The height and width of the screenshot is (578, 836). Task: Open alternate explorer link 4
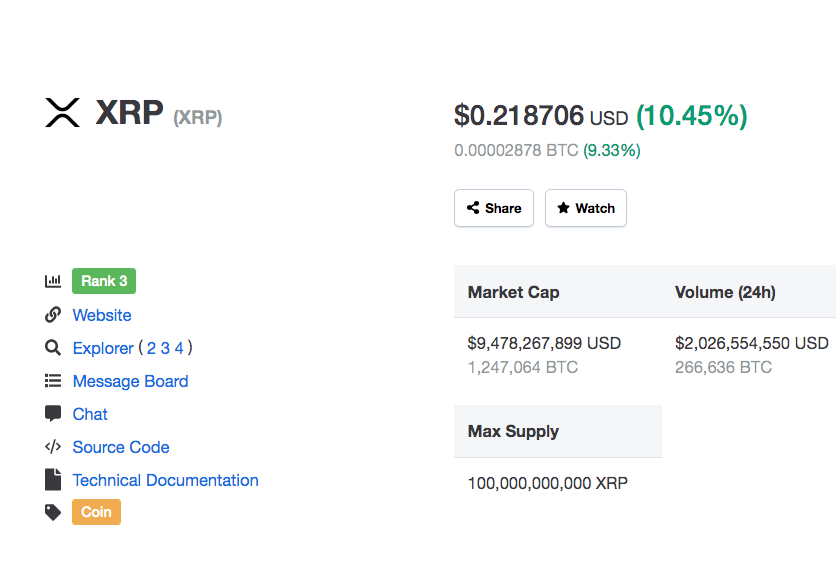click(x=179, y=348)
